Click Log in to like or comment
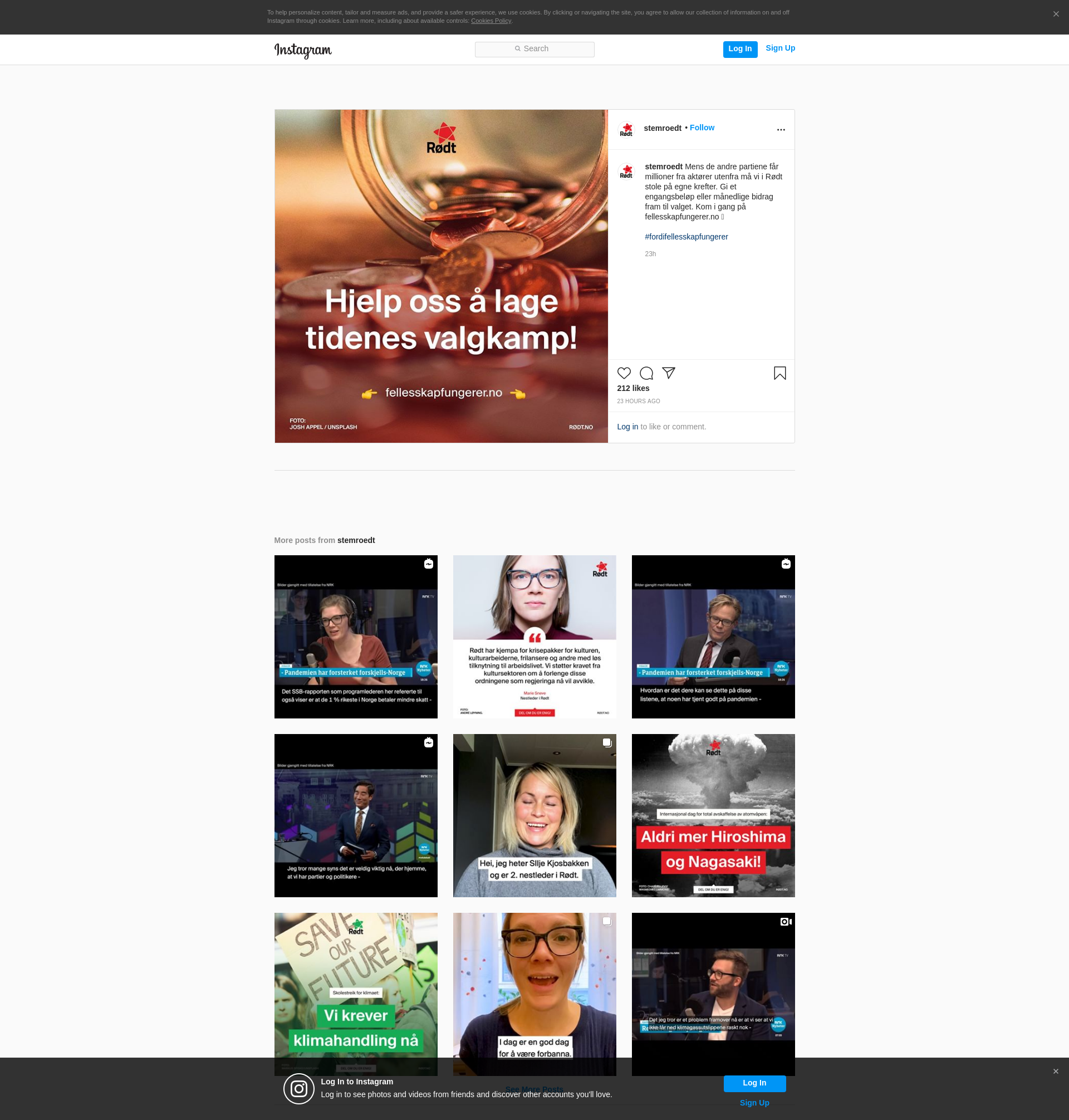The height and width of the screenshot is (1120, 1069). (627, 427)
